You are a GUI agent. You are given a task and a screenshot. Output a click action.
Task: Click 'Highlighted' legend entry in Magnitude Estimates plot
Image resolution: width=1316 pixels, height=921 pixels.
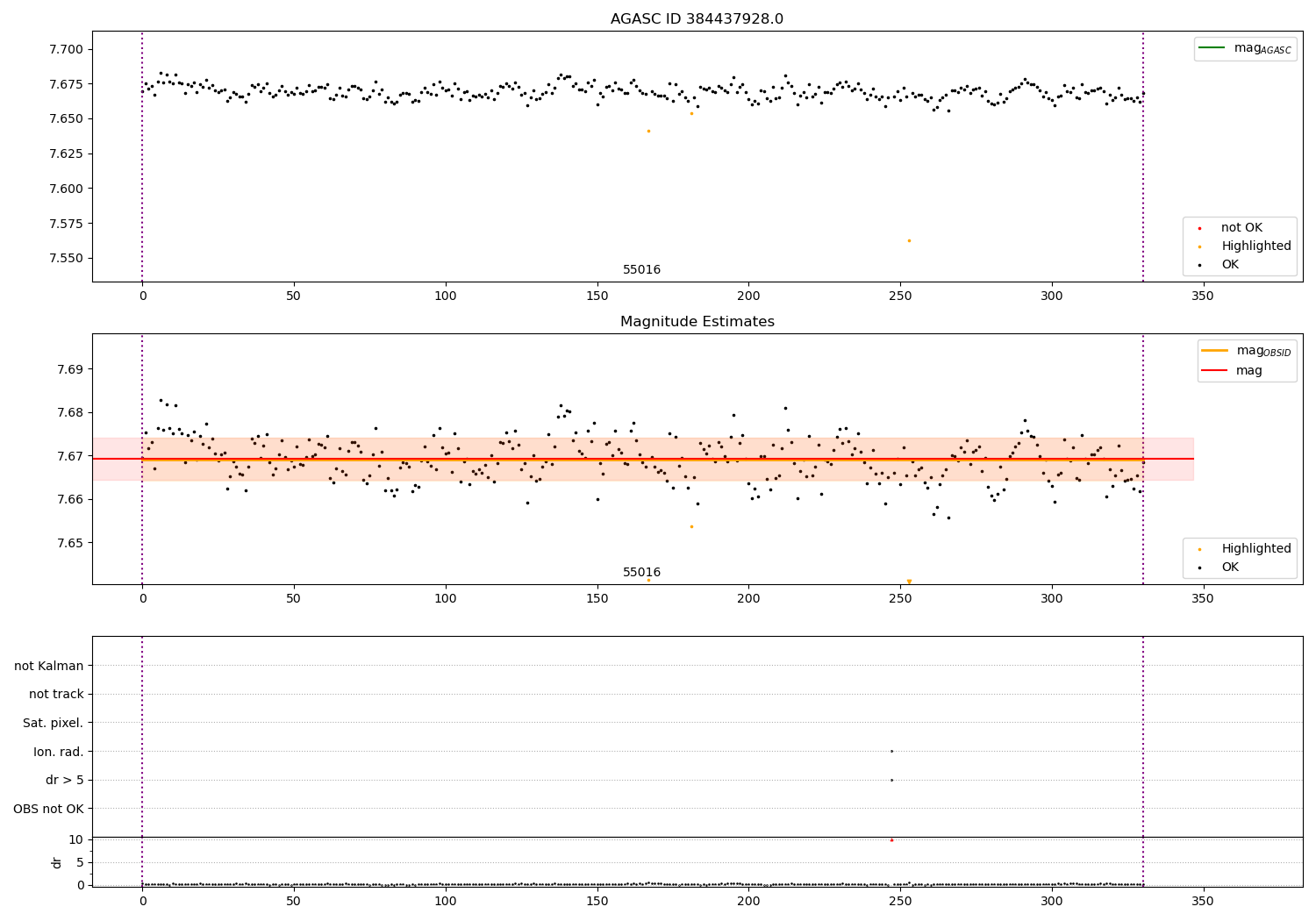tap(1244, 549)
